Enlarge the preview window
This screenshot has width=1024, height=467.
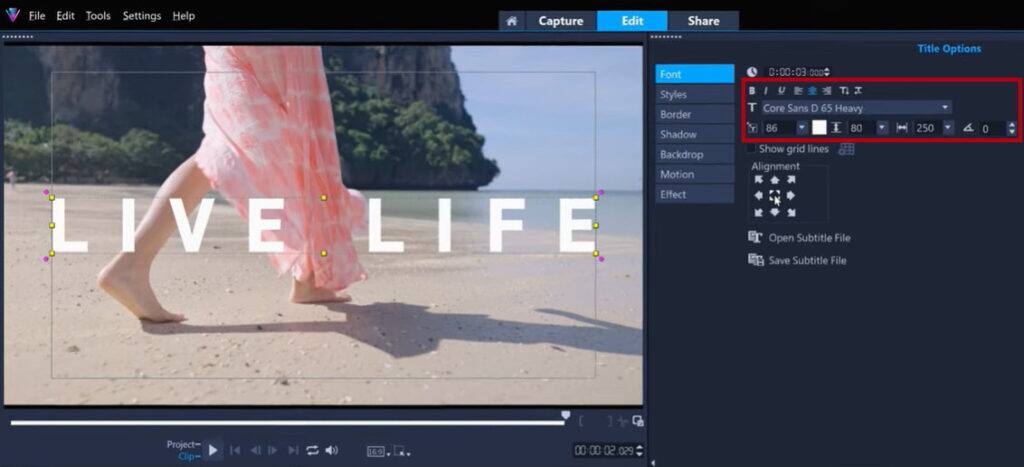pos(637,421)
